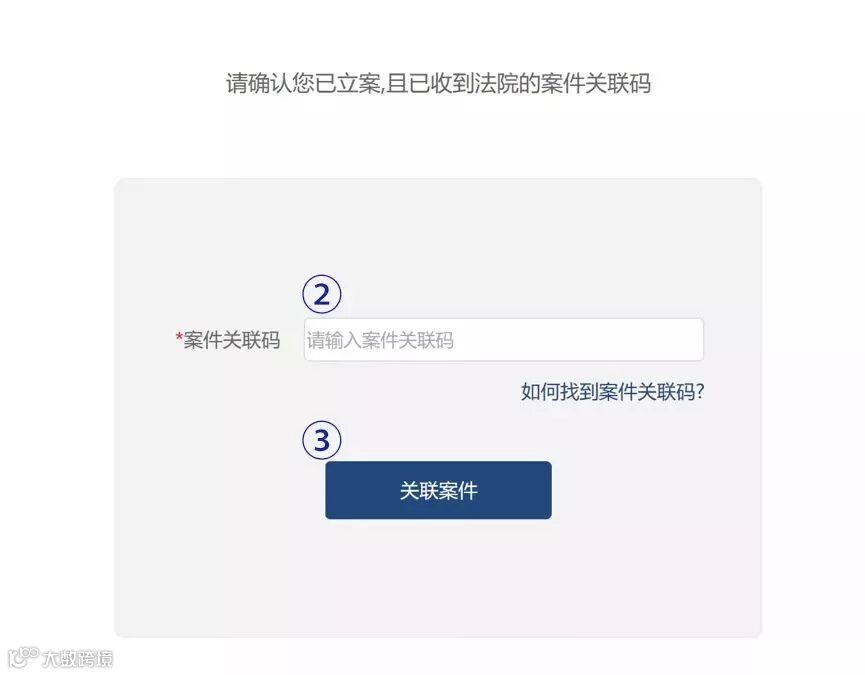The width and height of the screenshot is (865, 675).
Task: Click the 关联码 text of the field label
Action: click(250, 340)
